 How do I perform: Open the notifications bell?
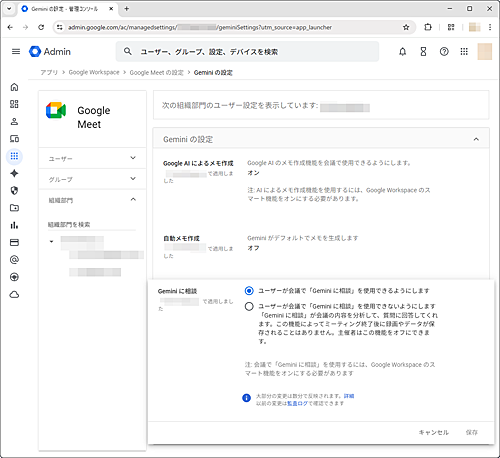coord(403,52)
